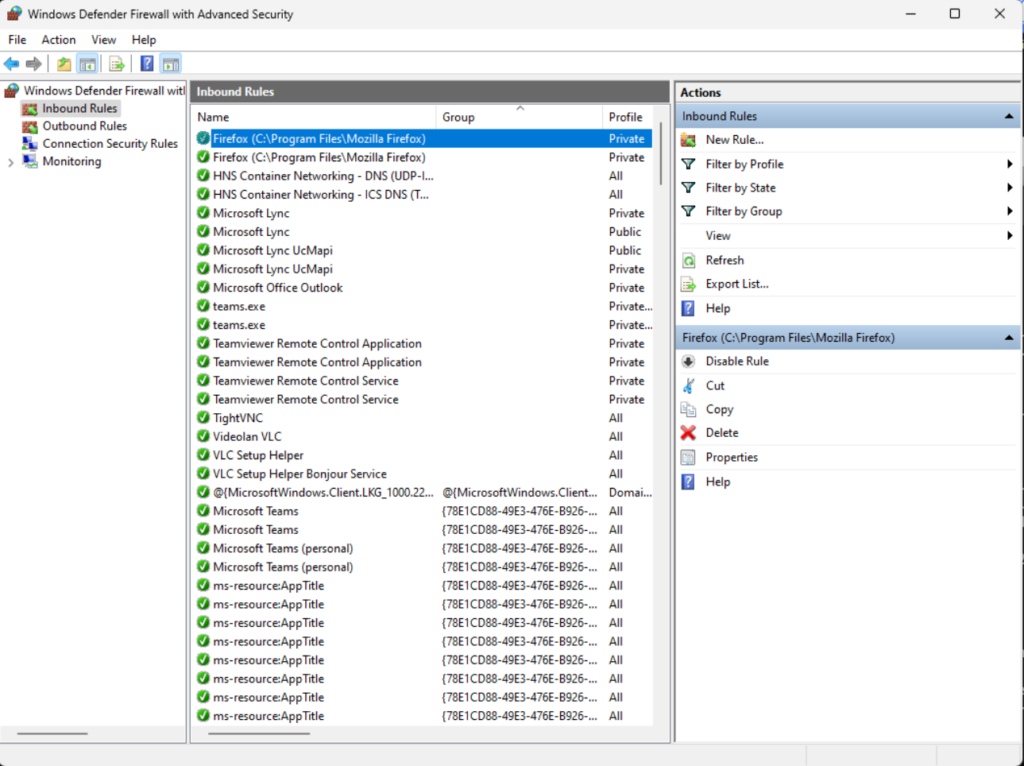Click the Forward arrow in the toolbar
1024x766 pixels.
[x=33, y=64]
